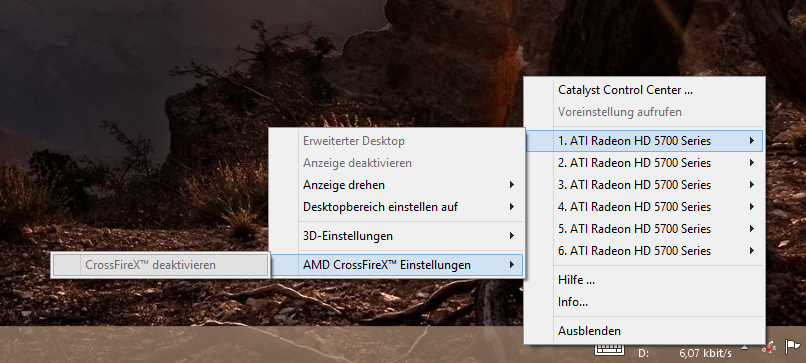This screenshot has width=806, height=363.
Task: Click the network speed D: indicator
Action: click(x=684, y=353)
